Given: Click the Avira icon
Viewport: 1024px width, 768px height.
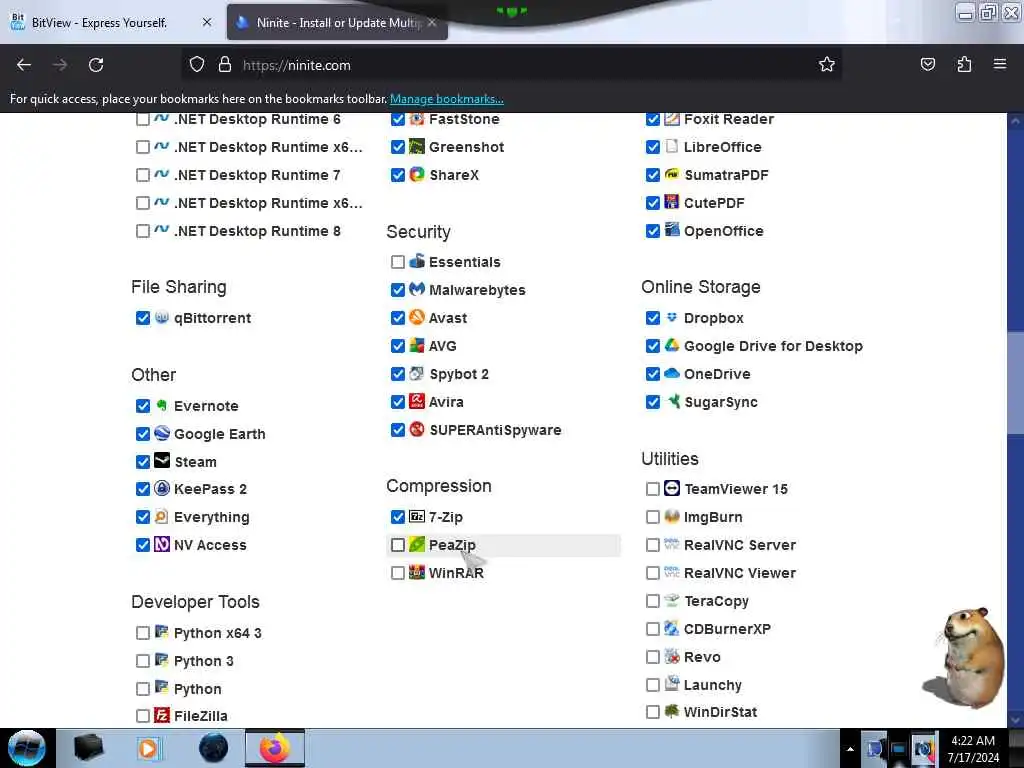Looking at the screenshot, I should tap(417, 401).
